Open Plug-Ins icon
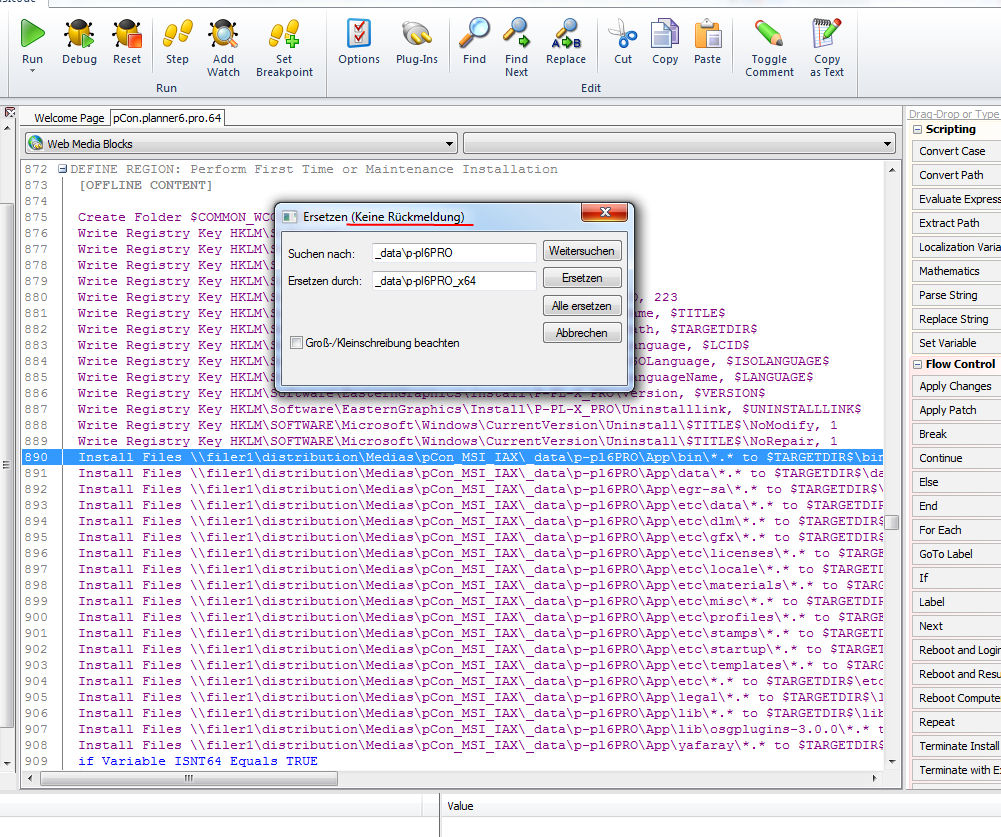Image resolution: width=1001 pixels, height=837 pixels. click(416, 33)
